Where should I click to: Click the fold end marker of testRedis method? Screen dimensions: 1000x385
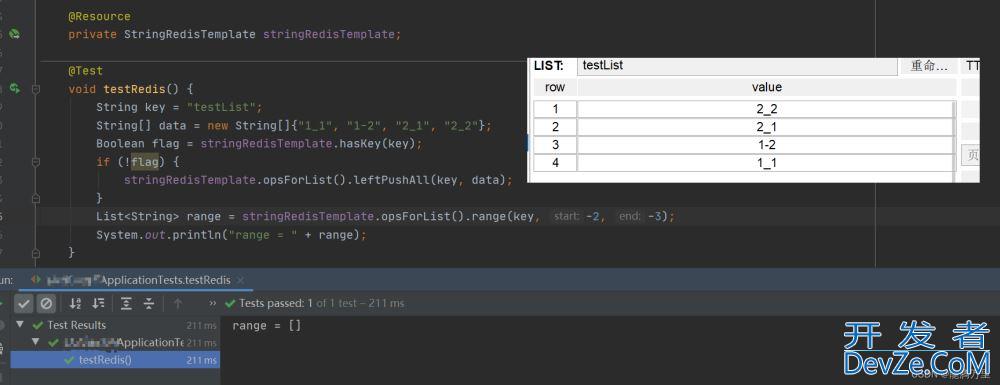click(x=36, y=253)
